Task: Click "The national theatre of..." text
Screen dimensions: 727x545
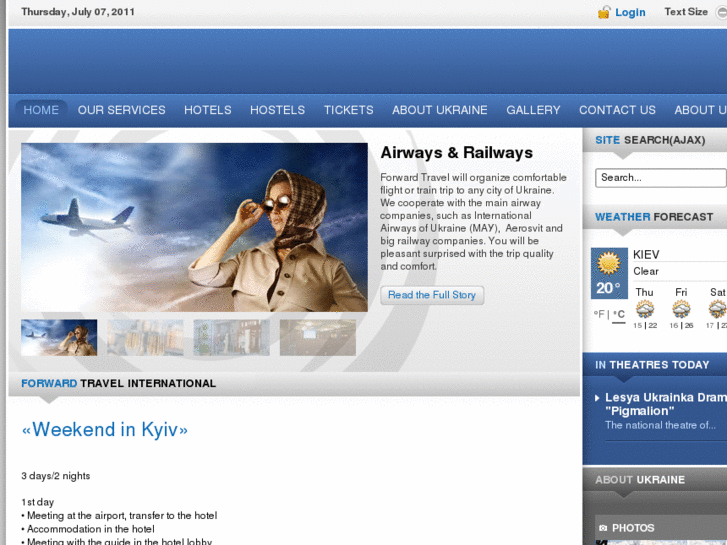Action: (660, 425)
